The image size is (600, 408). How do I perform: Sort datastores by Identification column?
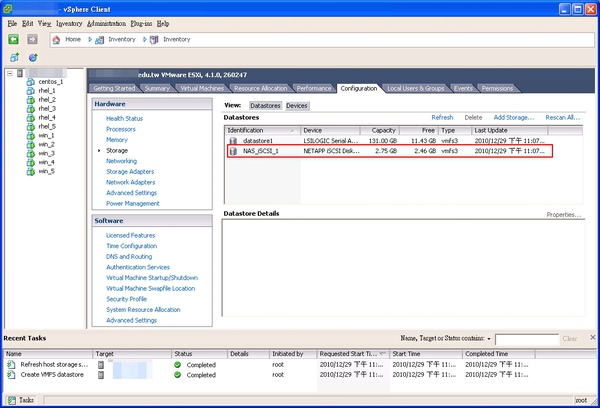point(262,131)
